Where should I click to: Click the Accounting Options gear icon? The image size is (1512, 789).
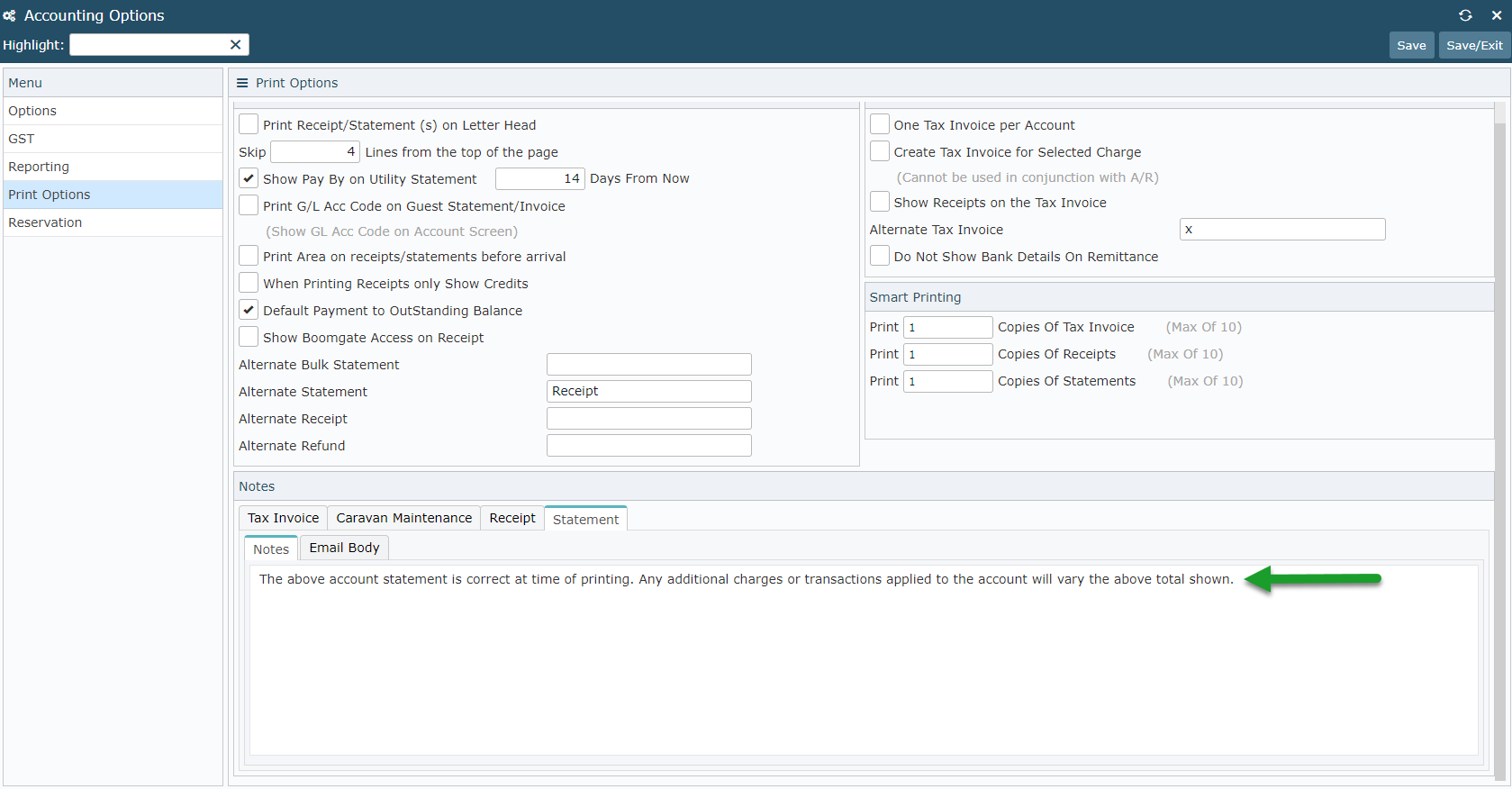click(10, 15)
